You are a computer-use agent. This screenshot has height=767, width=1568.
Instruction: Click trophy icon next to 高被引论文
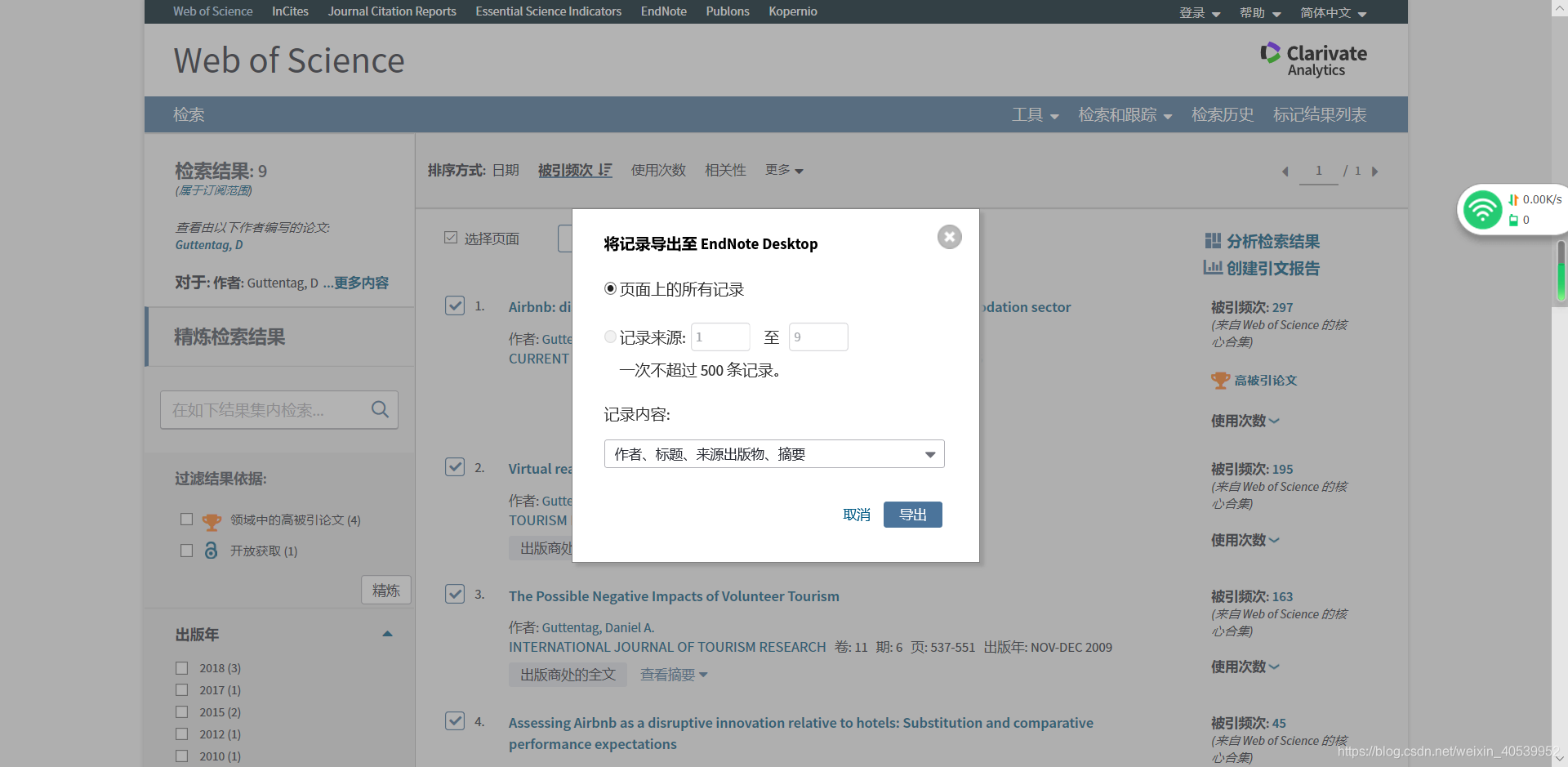click(x=1220, y=381)
